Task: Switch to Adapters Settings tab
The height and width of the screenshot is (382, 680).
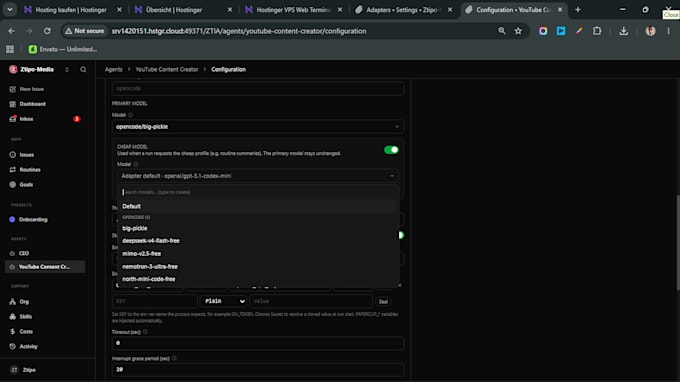Action: point(403,10)
